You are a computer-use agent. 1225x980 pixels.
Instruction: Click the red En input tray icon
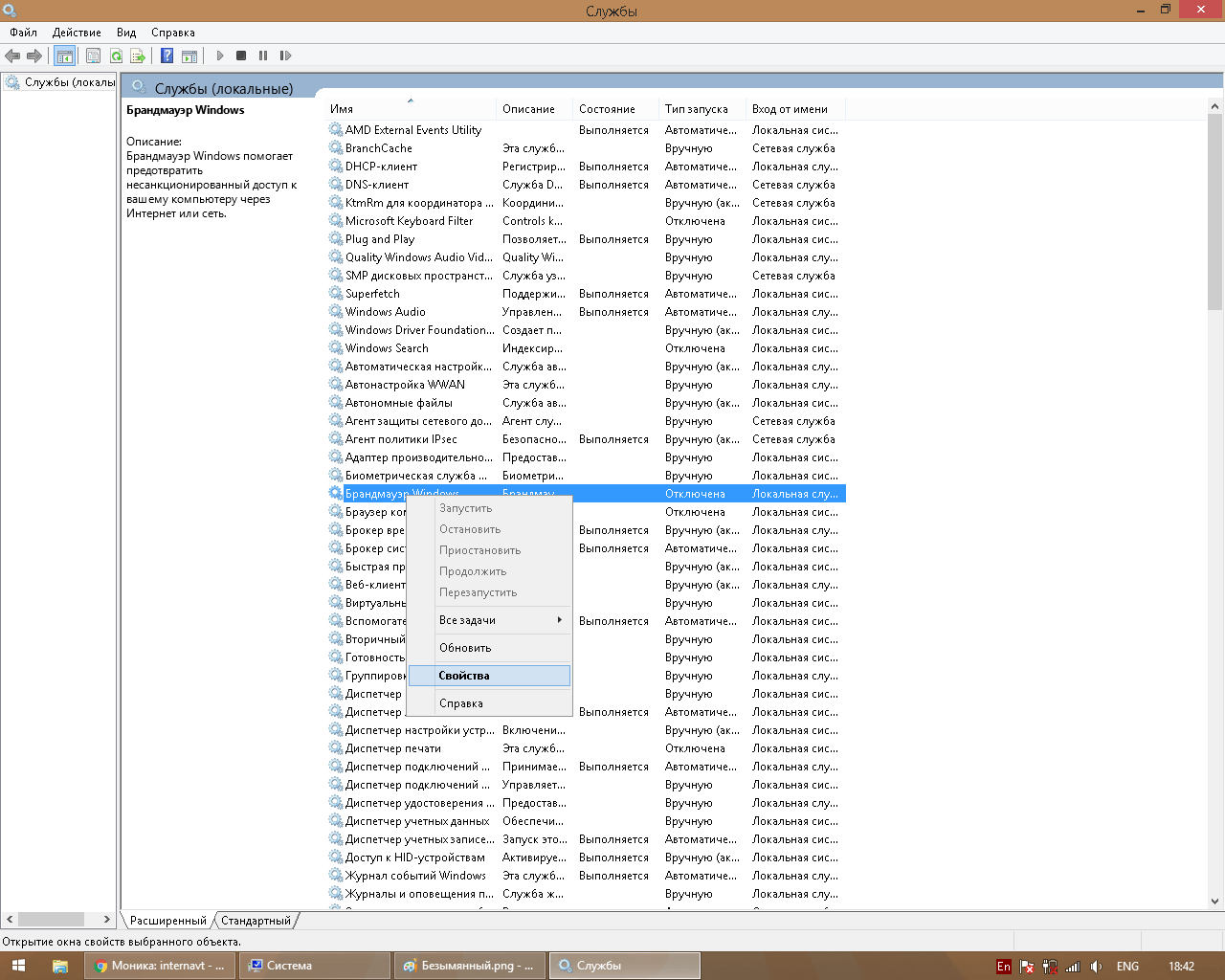(1003, 967)
